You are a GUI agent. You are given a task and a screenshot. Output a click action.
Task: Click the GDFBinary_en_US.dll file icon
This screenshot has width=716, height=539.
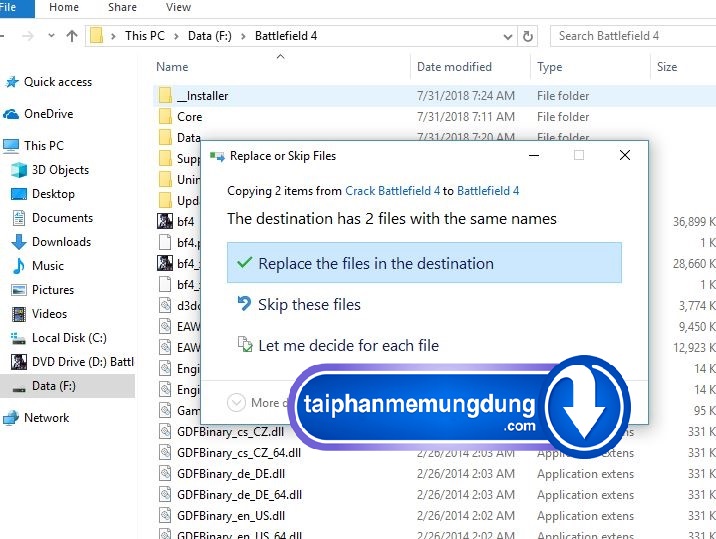(165, 516)
